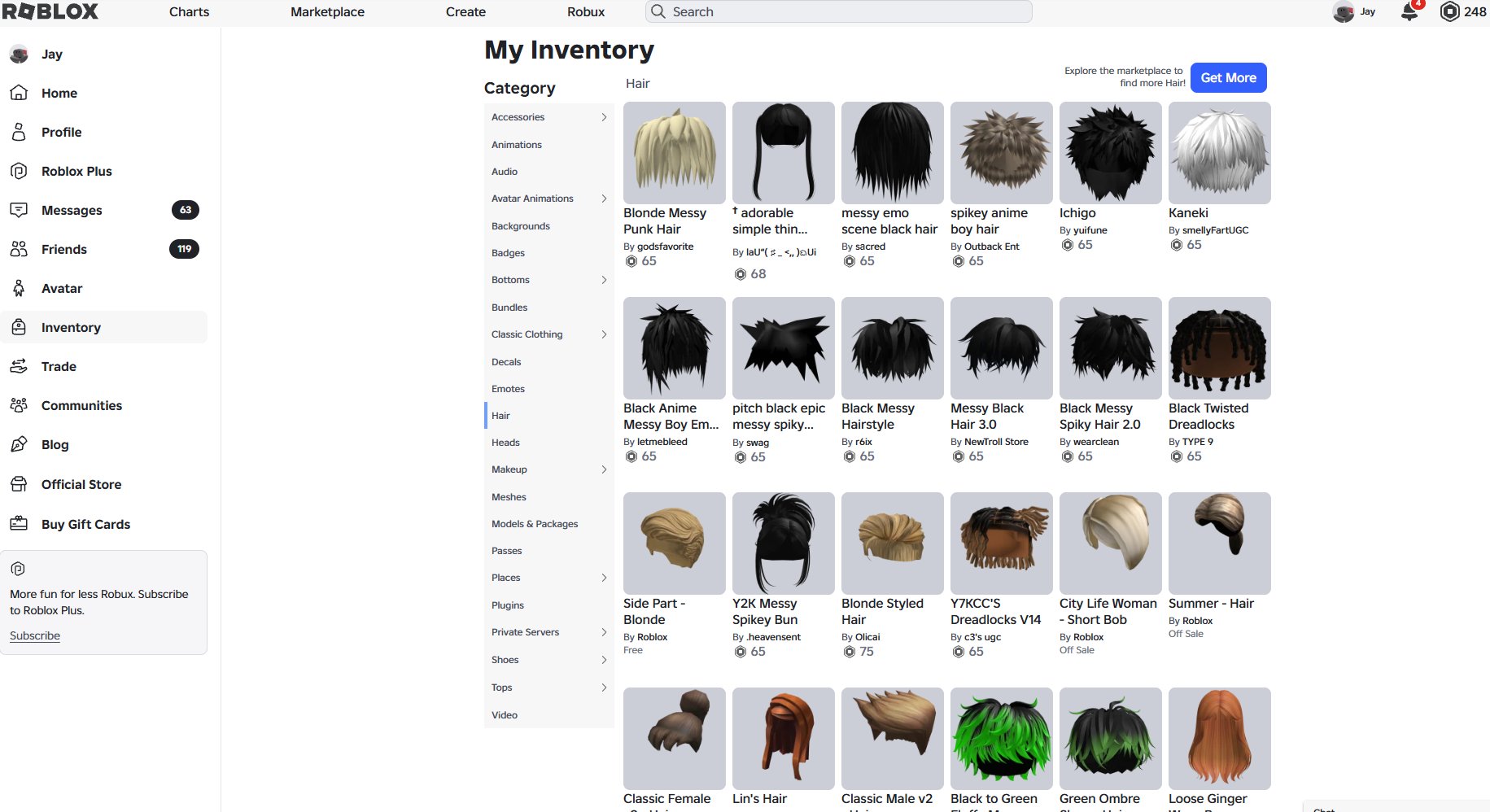
Task: Open the Black Twisted Dreadlocks thumbnail
Action: pyautogui.click(x=1220, y=348)
